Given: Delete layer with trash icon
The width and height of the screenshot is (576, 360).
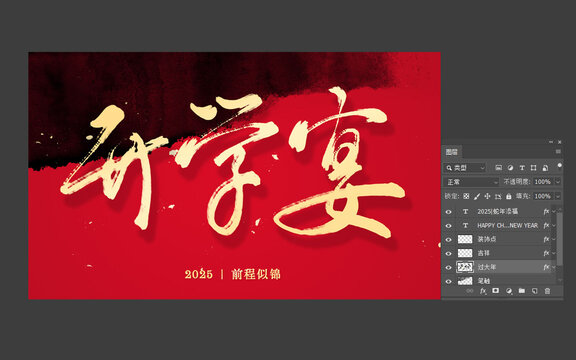Looking at the screenshot, I should point(547,291).
